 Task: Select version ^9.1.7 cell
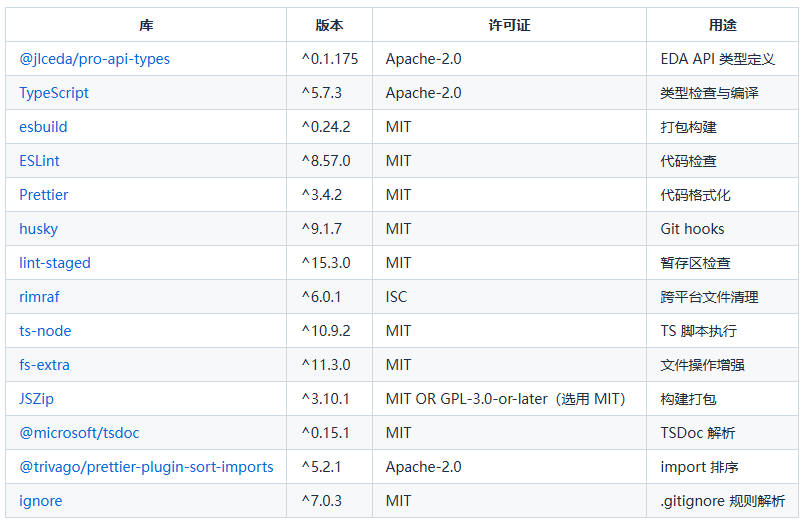329,228
